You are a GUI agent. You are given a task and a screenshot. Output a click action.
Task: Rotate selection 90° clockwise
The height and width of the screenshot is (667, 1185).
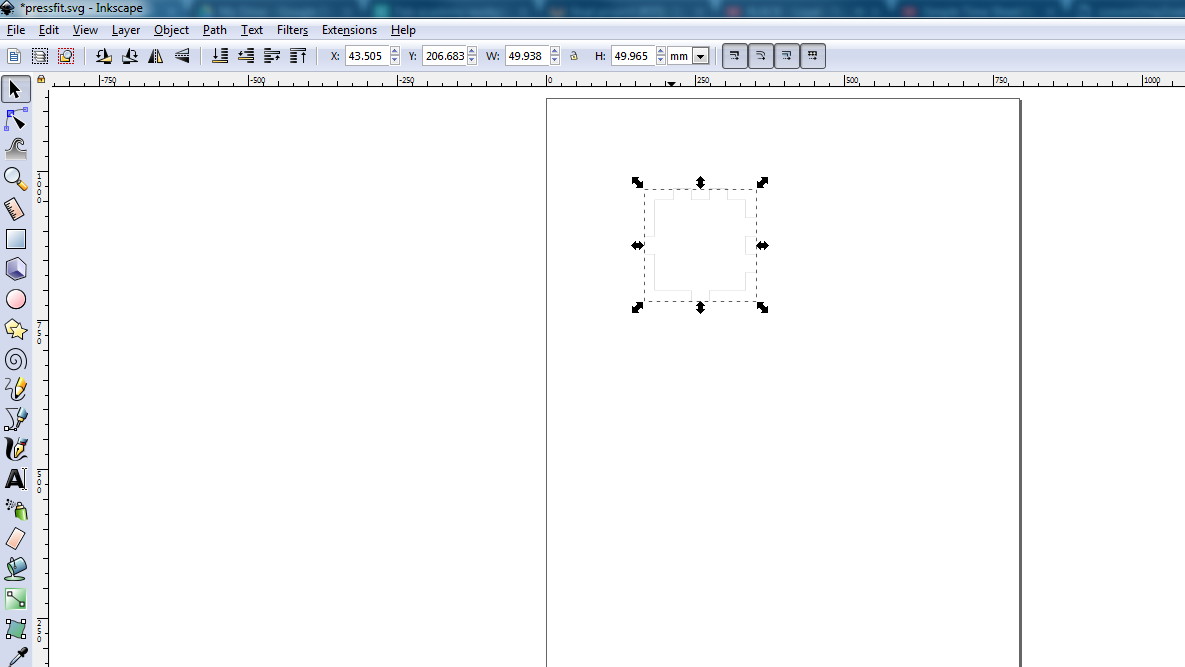130,56
